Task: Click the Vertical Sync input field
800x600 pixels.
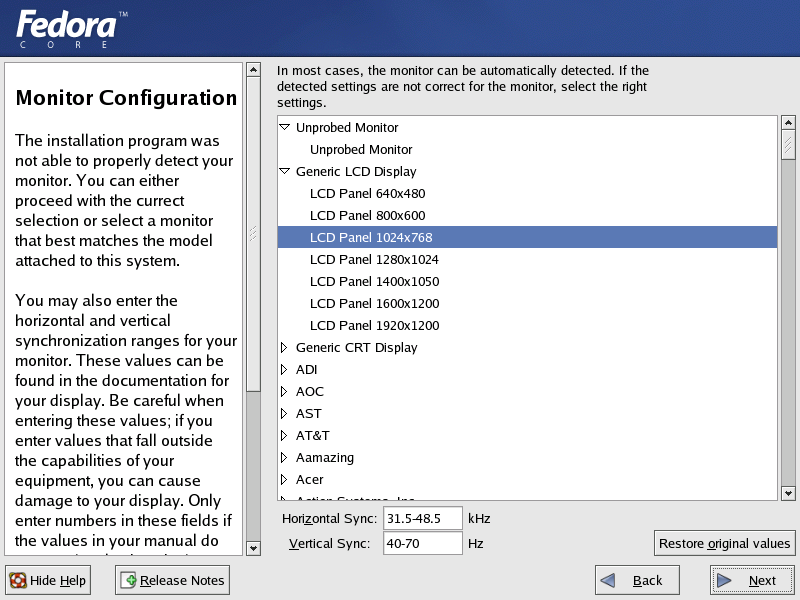Action: point(423,543)
